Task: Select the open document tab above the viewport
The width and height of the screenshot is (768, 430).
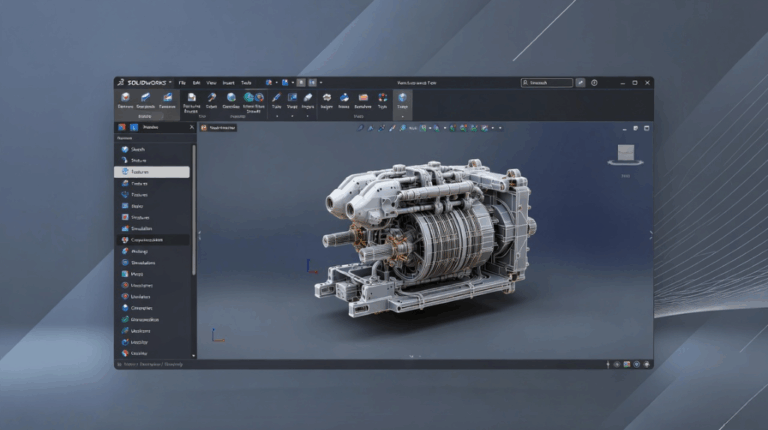Action: click(x=218, y=128)
